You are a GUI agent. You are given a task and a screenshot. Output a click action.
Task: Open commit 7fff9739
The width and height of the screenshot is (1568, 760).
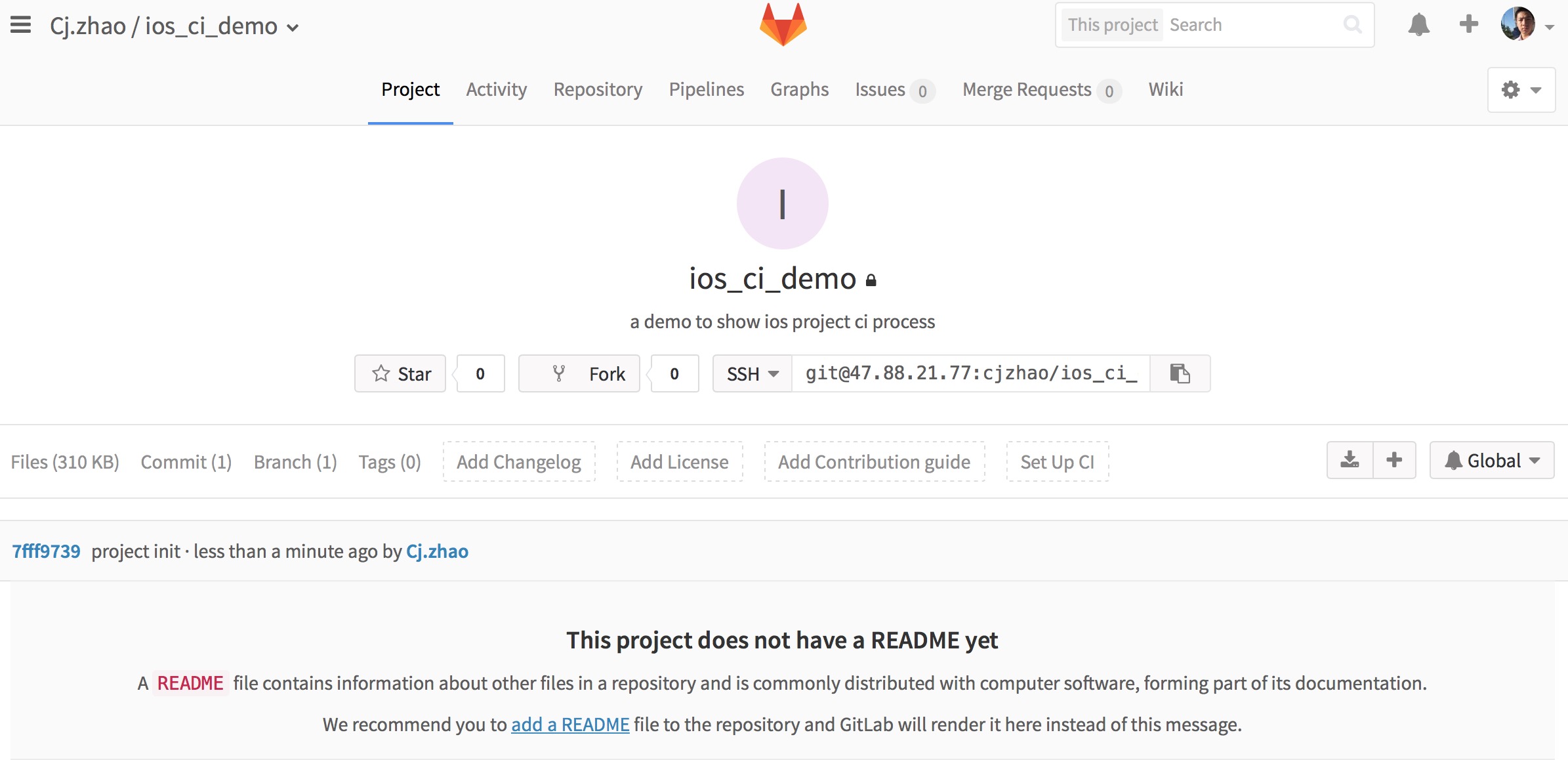pyautogui.click(x=45, y=551)
